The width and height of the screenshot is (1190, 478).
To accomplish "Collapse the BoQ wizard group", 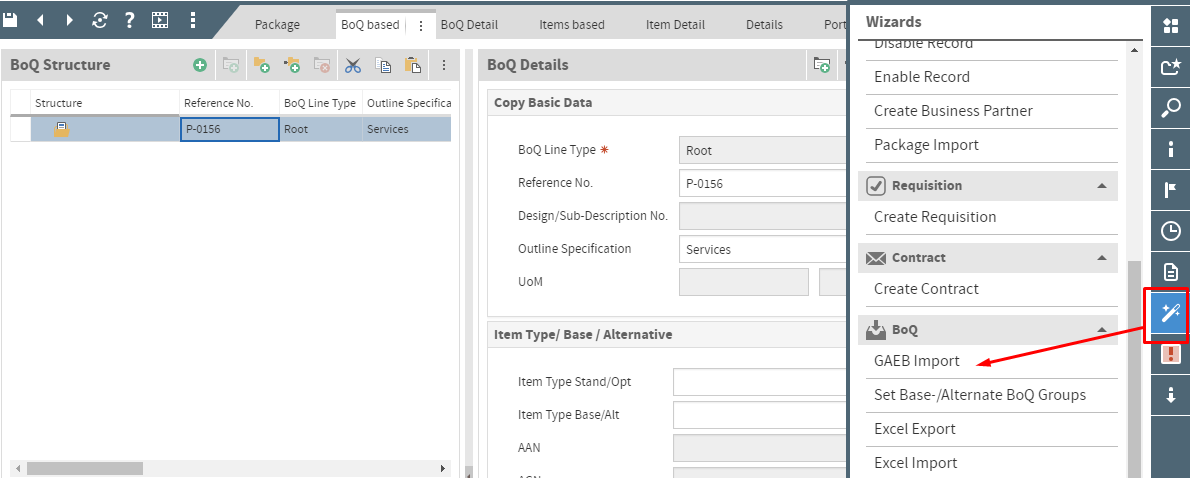I will 1102,330.
